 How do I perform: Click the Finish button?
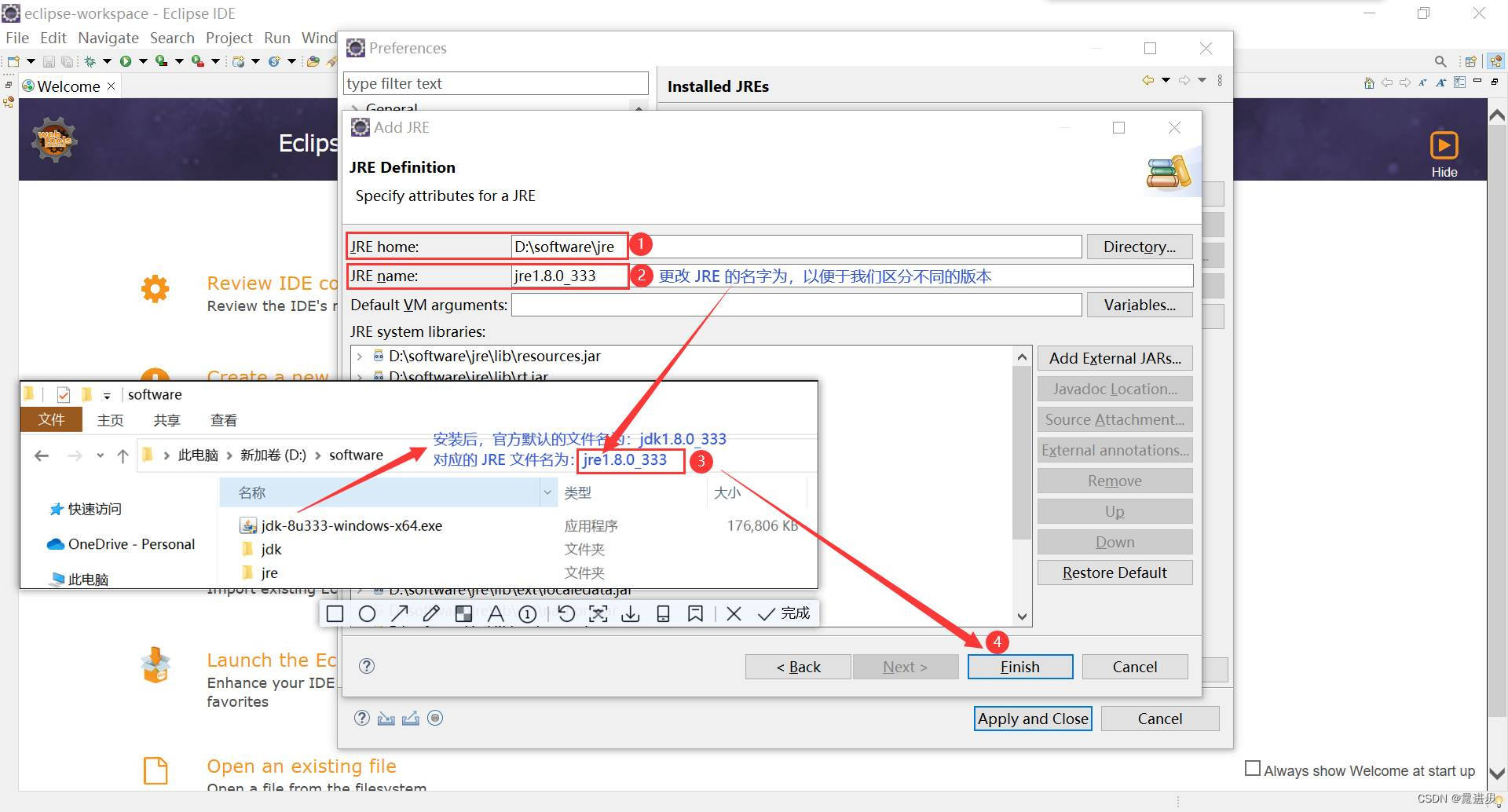(x=1019, y=667)
